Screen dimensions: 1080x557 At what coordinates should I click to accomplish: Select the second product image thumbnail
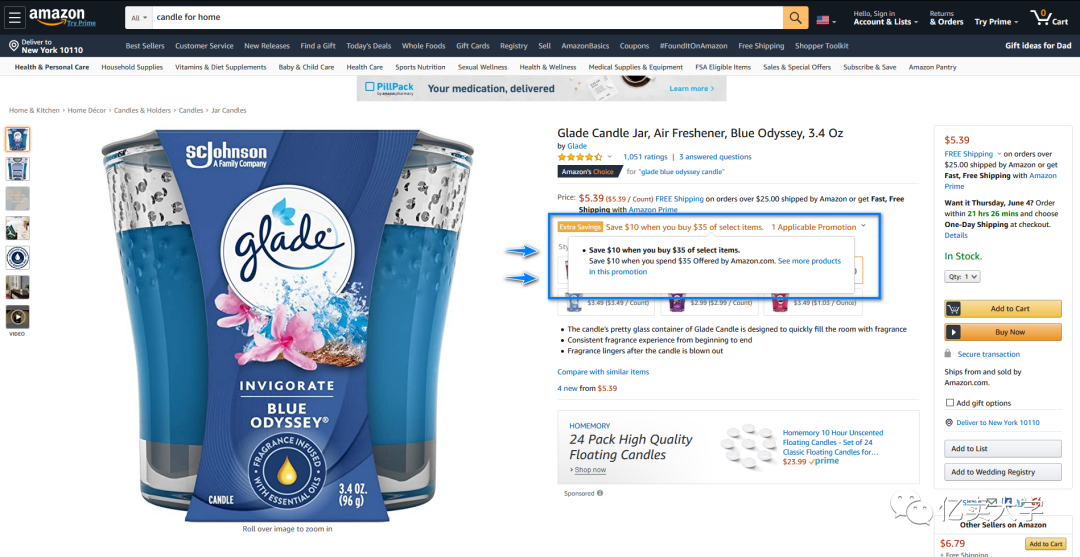pyautogui.click(x=17, y=169)
